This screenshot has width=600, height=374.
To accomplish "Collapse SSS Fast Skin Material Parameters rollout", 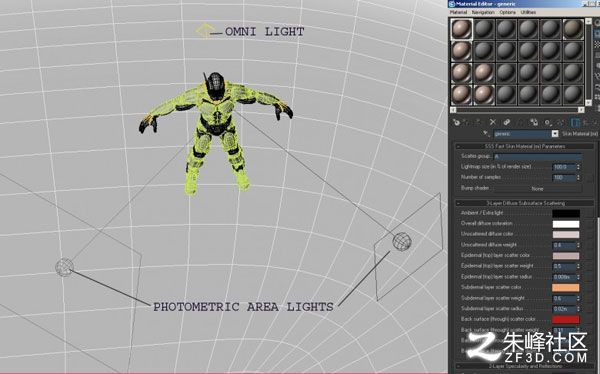I will [x=525, y=146].
